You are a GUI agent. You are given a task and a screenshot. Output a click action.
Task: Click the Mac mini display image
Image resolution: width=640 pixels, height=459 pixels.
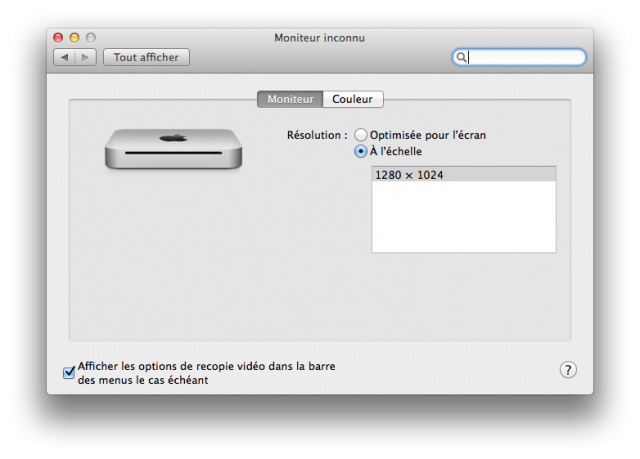coord(173,149)
